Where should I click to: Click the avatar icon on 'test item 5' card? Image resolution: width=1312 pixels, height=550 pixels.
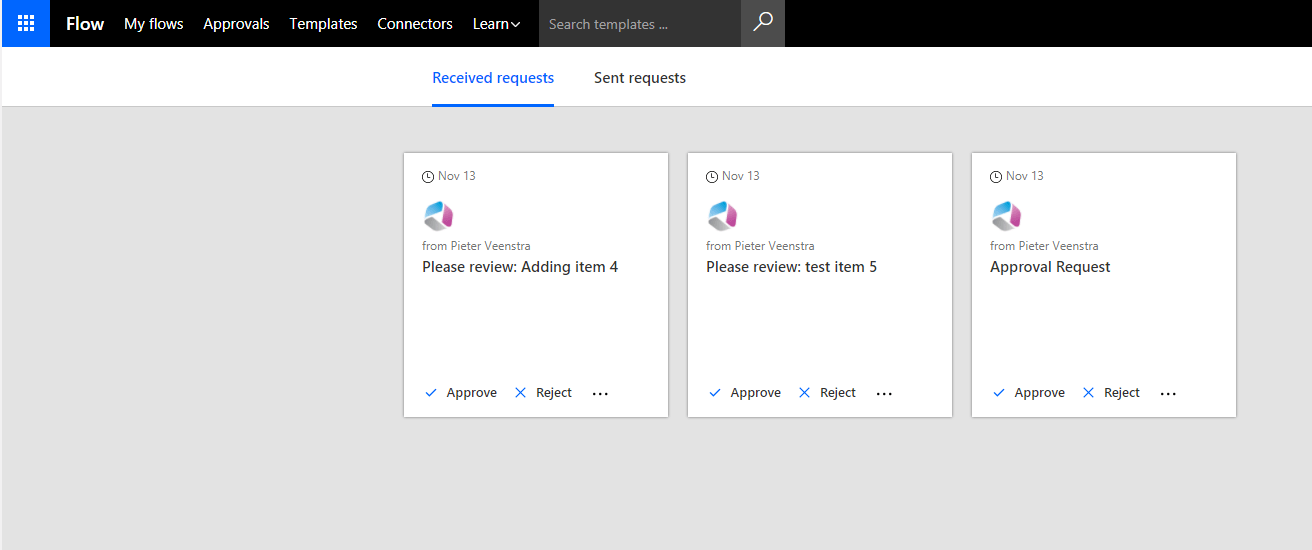723,215
